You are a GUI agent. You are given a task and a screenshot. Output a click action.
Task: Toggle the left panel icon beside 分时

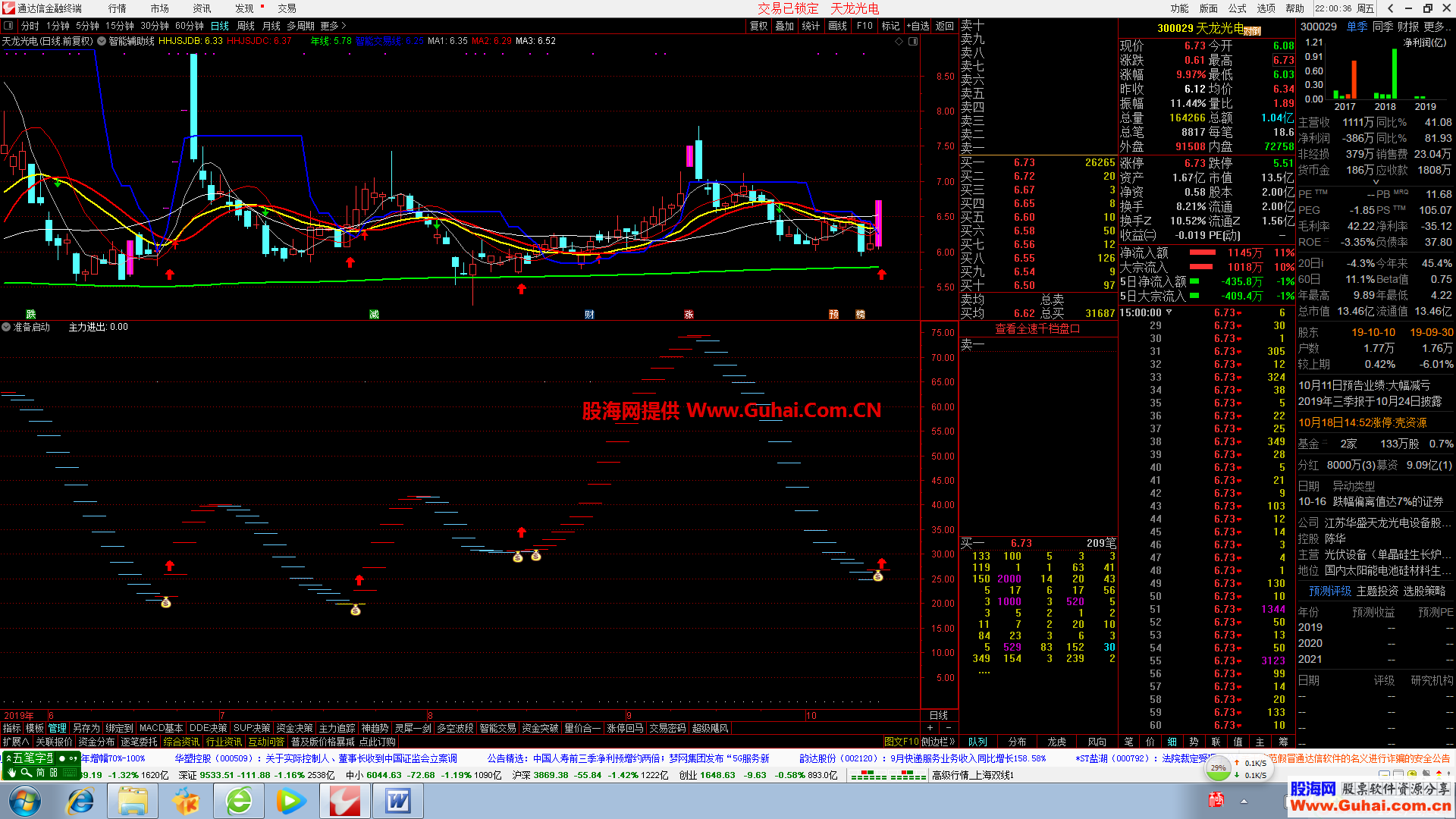point(8,26)
